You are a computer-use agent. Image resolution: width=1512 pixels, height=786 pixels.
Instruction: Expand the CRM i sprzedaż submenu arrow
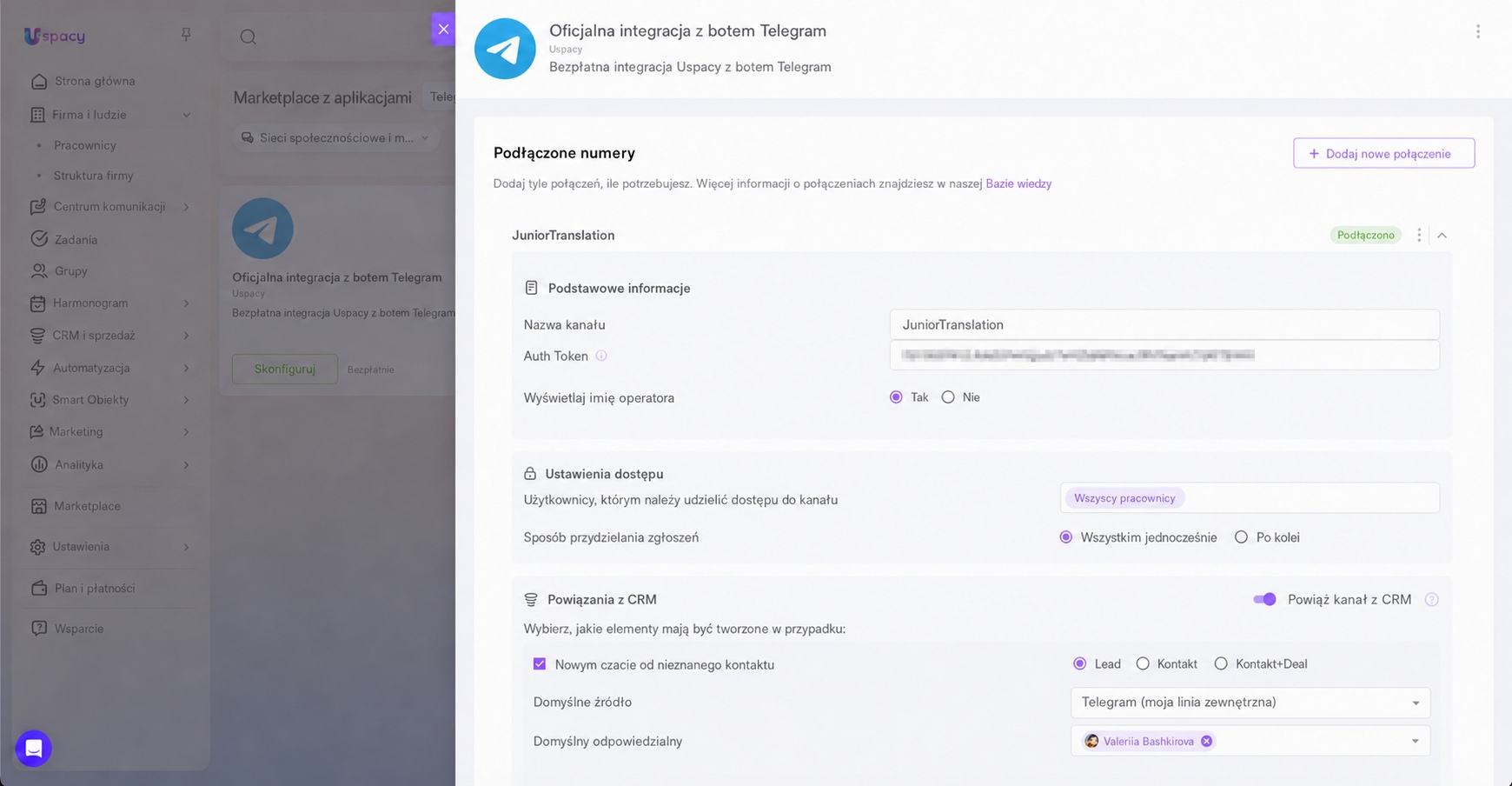186,336
